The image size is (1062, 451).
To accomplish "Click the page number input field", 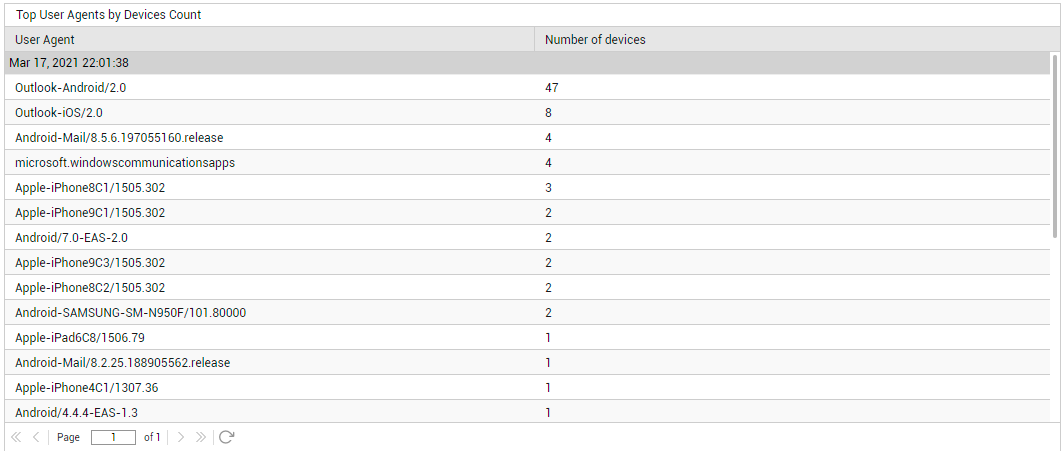I will point(113,437).
